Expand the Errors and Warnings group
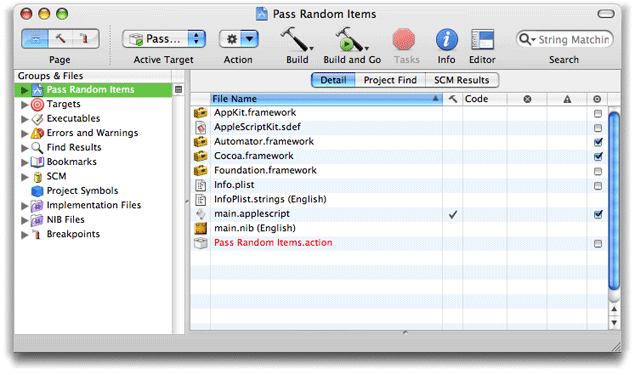Viewport: 635px width, 375px height. coord(24,134)
